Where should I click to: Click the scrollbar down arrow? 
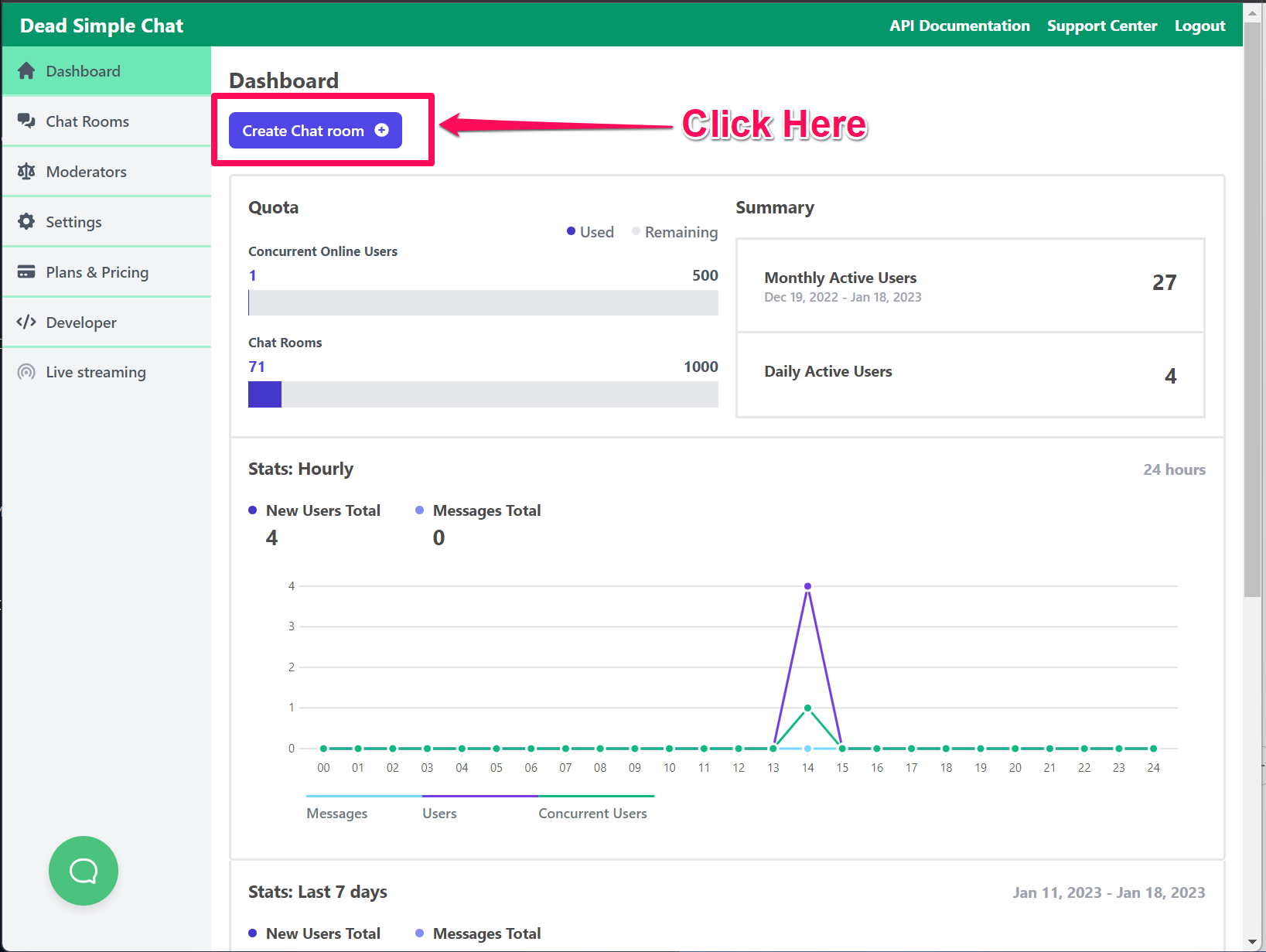point(1252,943)
